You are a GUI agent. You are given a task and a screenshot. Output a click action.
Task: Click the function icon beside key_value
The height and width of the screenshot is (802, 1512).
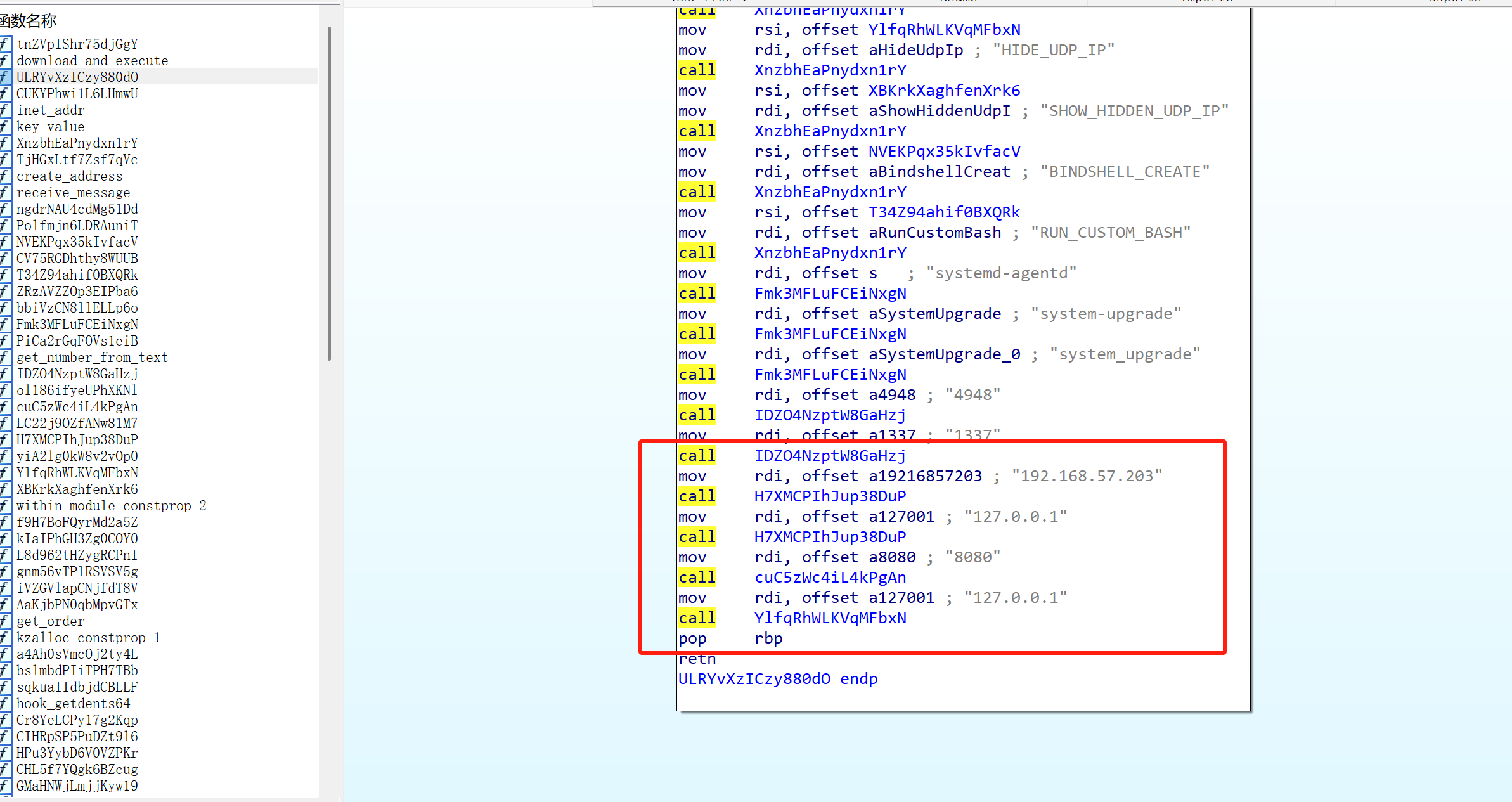click(6, 126)
